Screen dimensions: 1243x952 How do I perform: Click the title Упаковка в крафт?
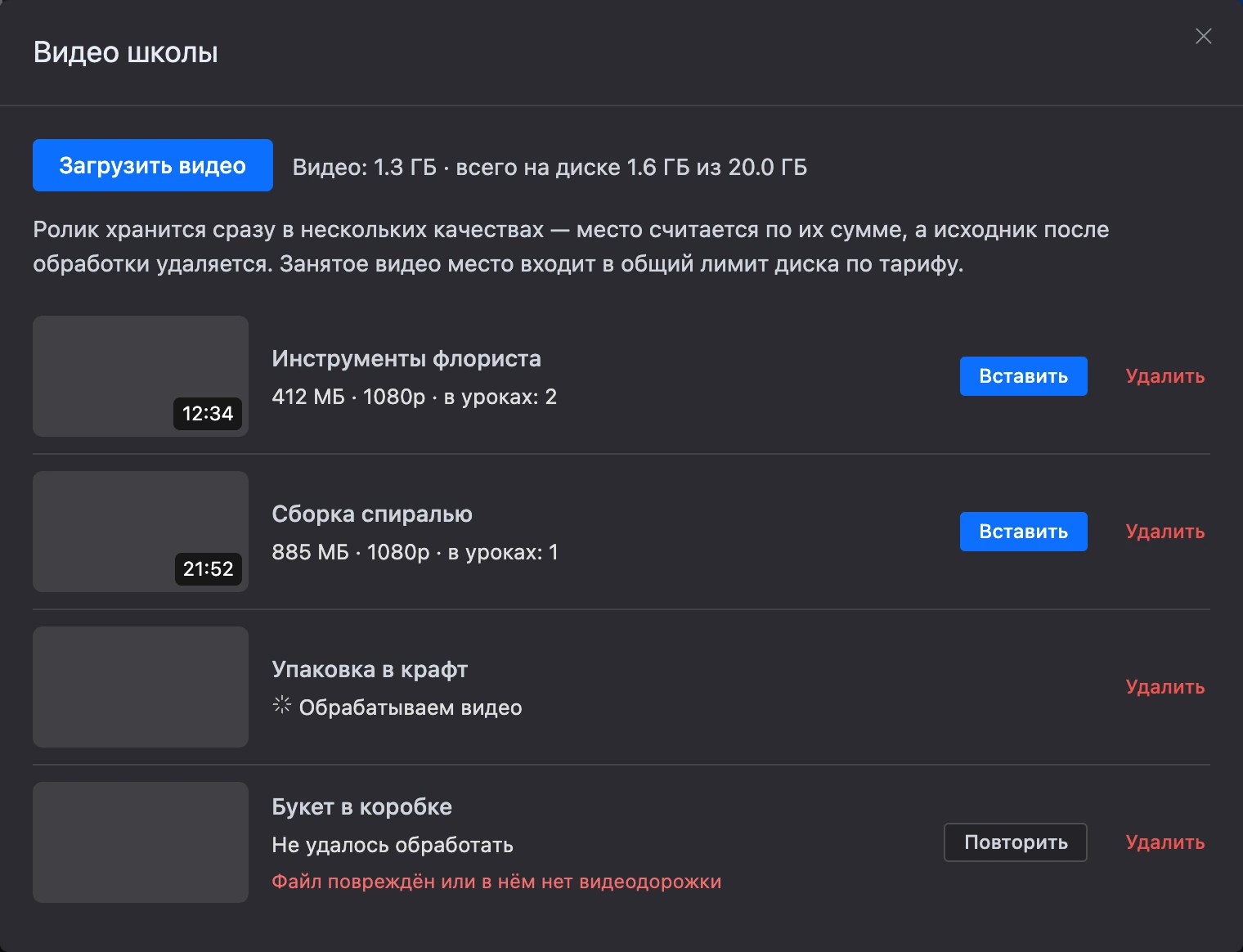click(x=370, y=670)
